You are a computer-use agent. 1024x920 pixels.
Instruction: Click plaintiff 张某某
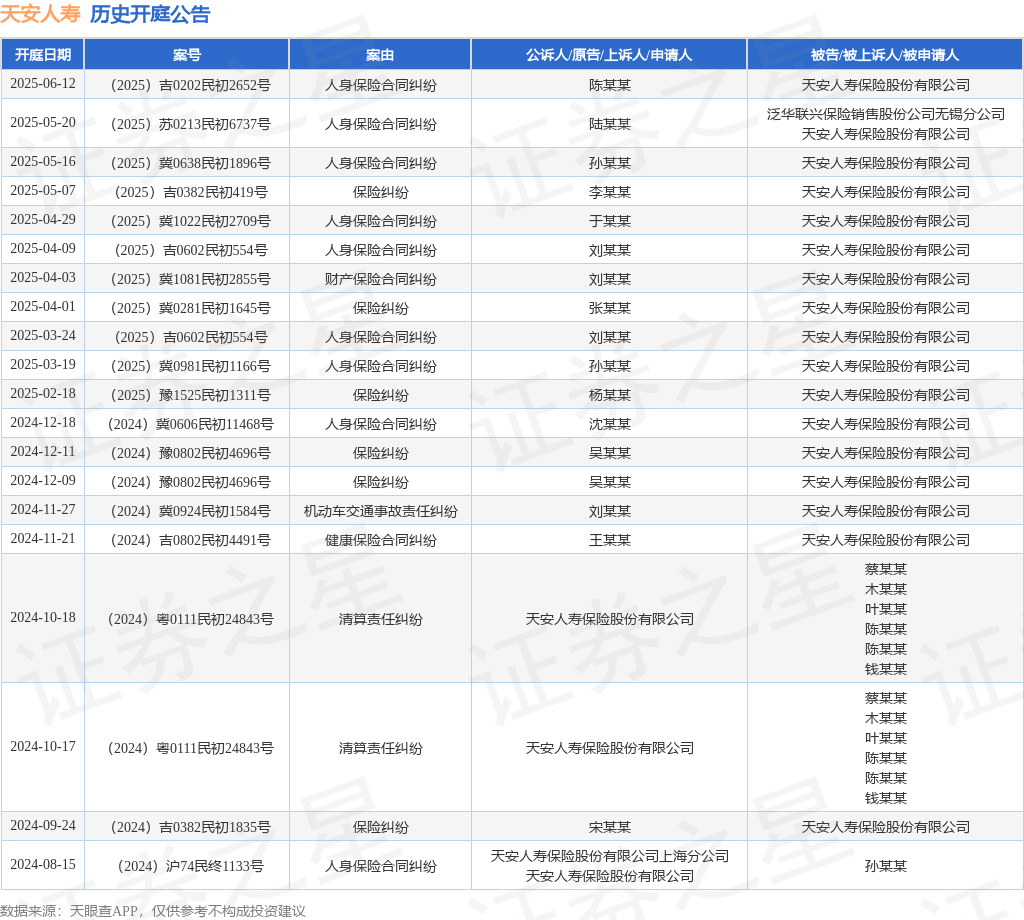[609, 308]
